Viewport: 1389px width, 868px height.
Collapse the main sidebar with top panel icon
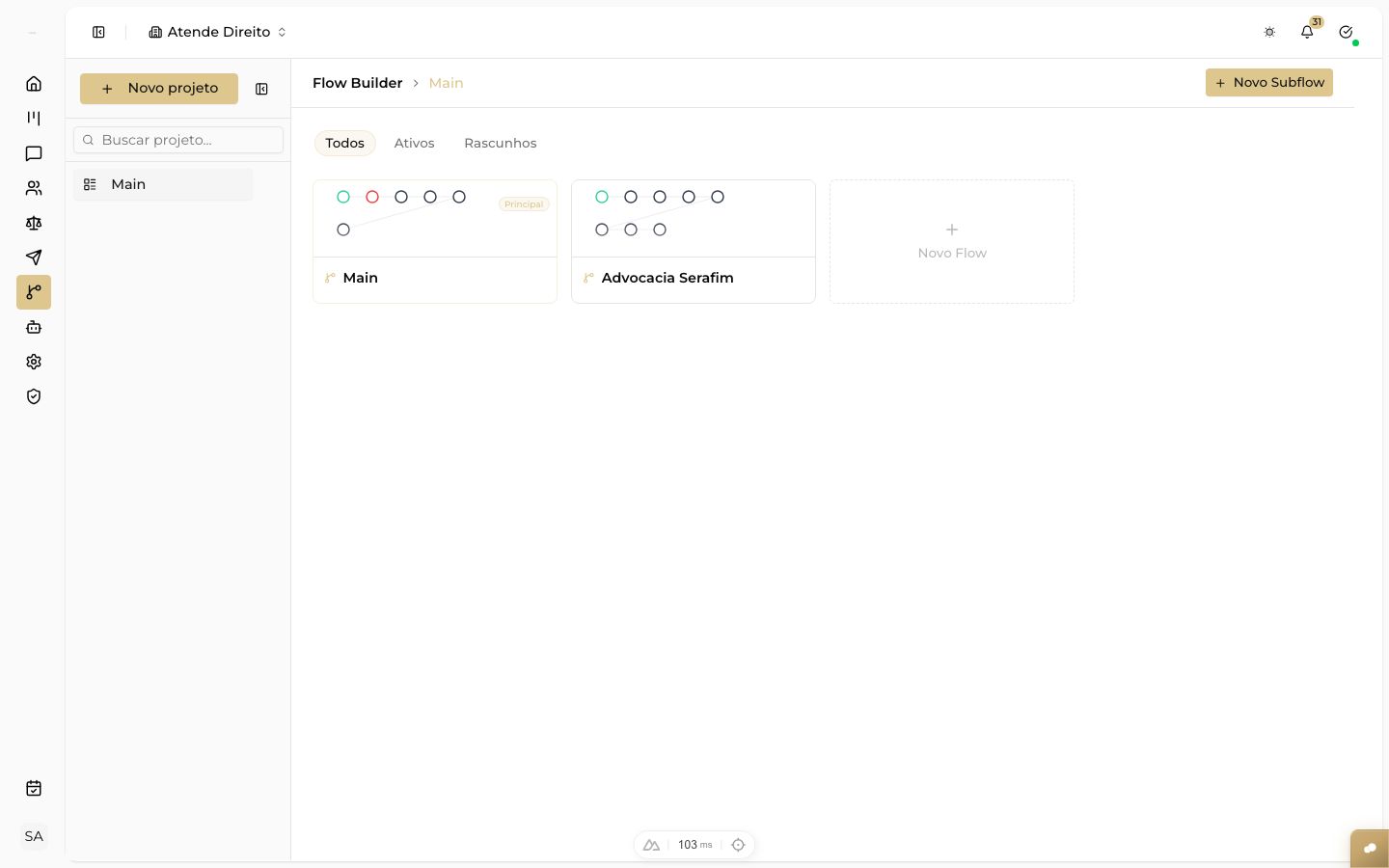(x=98, y=32)
